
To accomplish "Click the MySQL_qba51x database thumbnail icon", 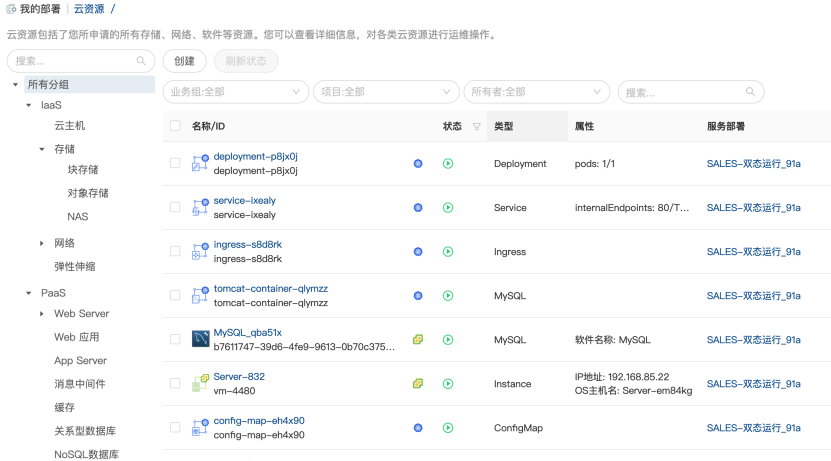I will point(200,339).
